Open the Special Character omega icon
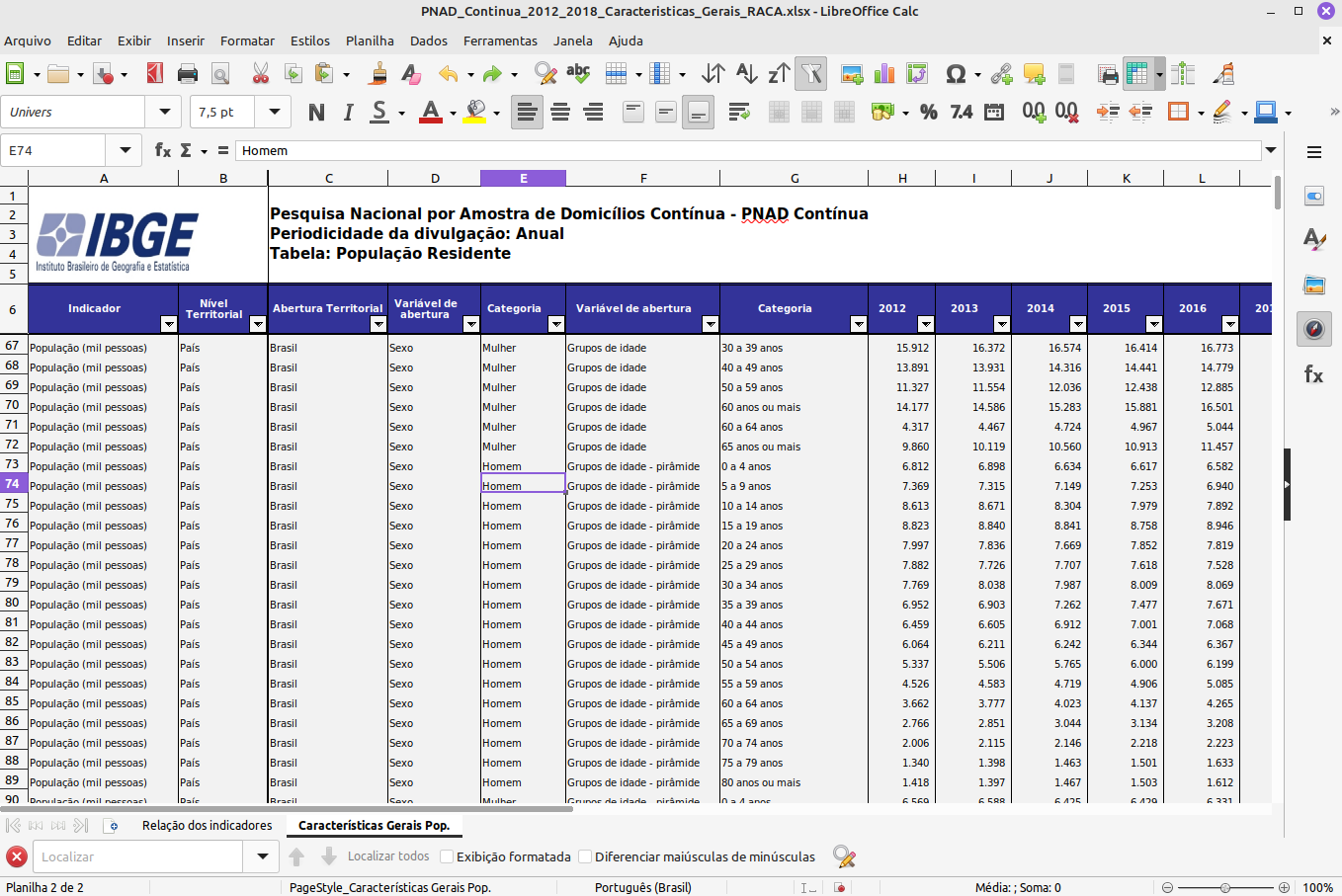 (955, 74)
